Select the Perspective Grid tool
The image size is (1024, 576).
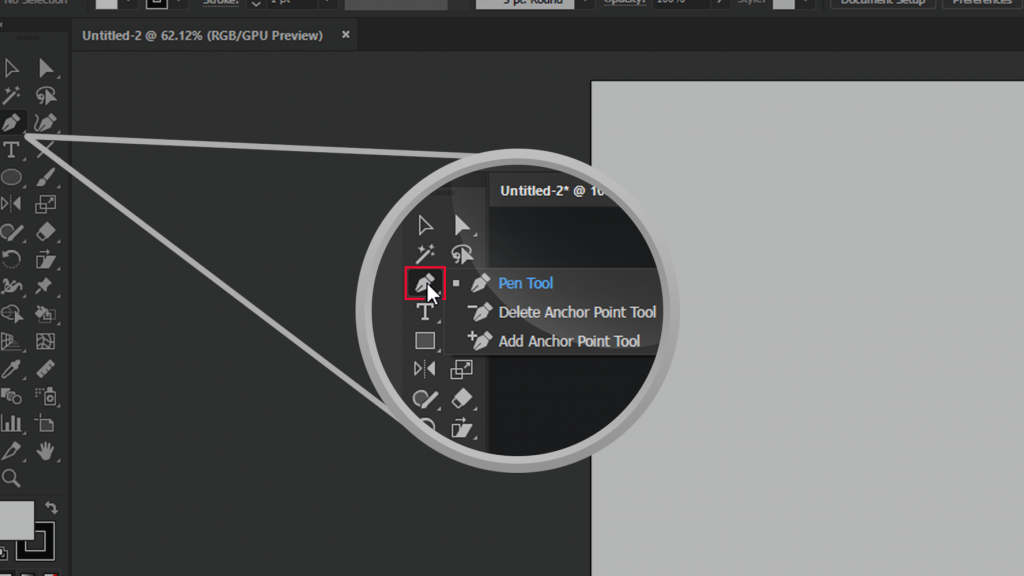click(x=12, y=342)
